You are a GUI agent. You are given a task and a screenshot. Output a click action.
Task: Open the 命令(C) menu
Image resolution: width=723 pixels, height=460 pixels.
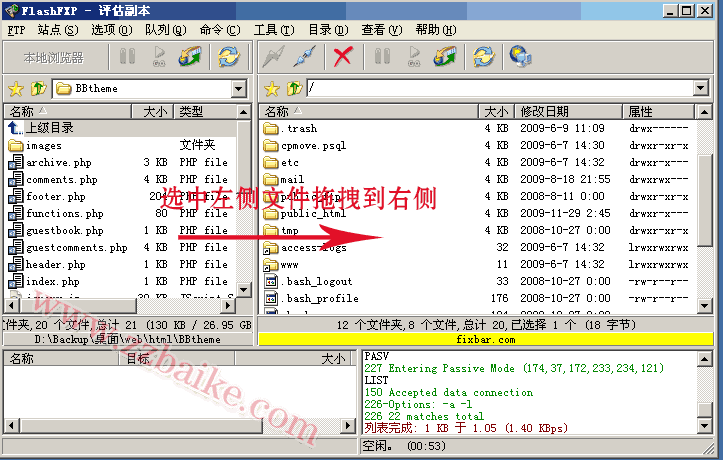pyautogui.click(x=219, y=30)
